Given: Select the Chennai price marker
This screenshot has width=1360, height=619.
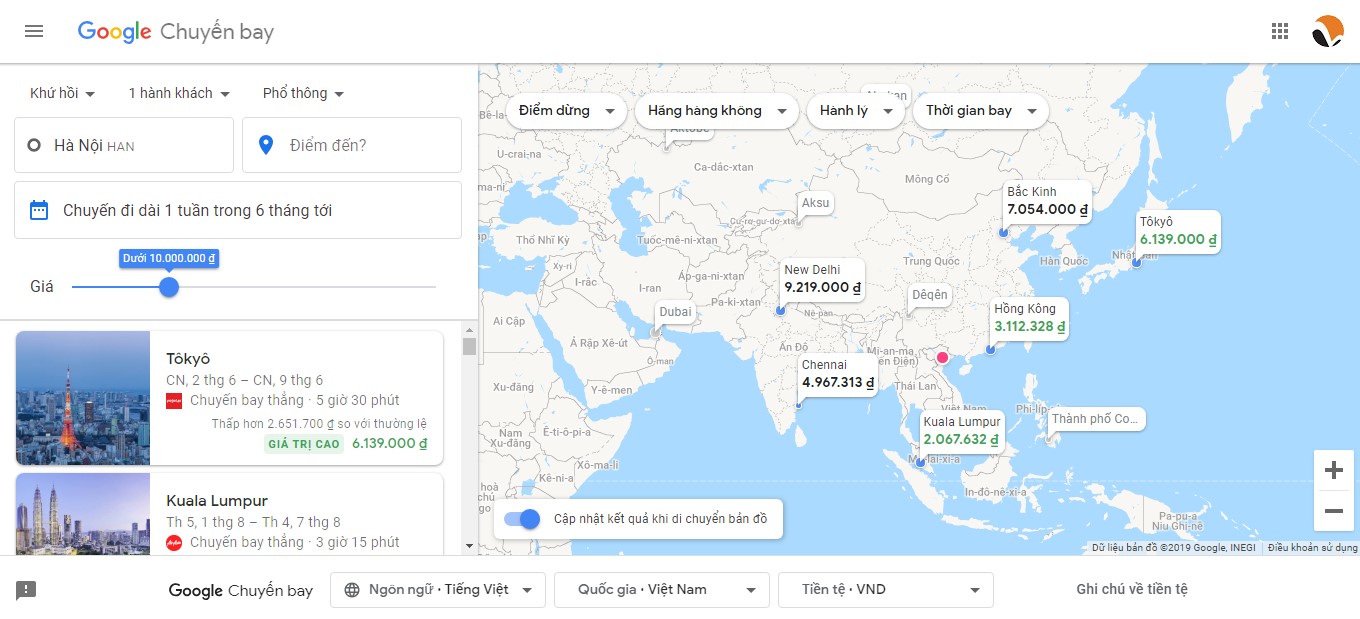Looking at the screenshot, I should [x=838, y=374].
